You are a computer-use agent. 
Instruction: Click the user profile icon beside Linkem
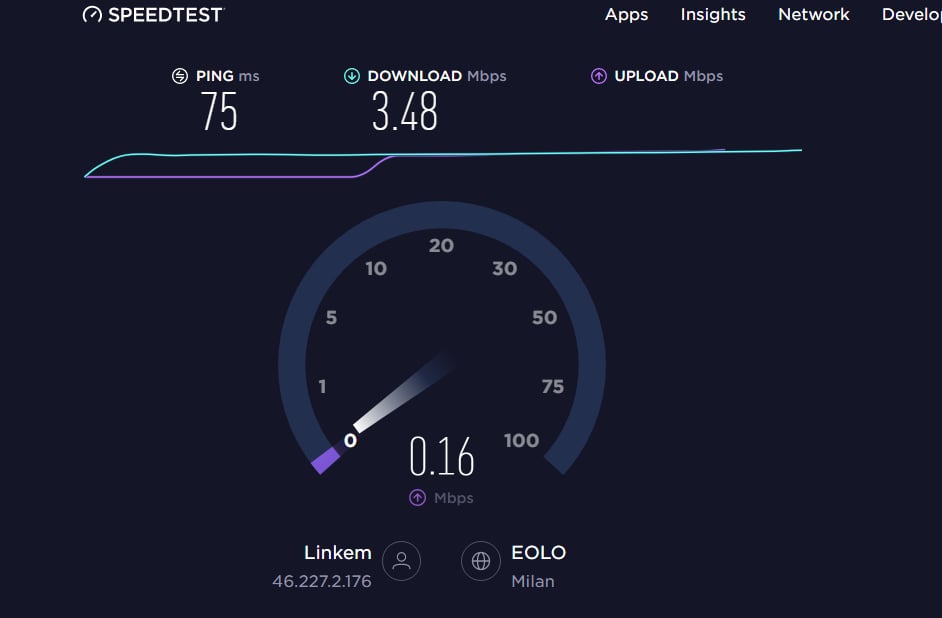point(401,561)
